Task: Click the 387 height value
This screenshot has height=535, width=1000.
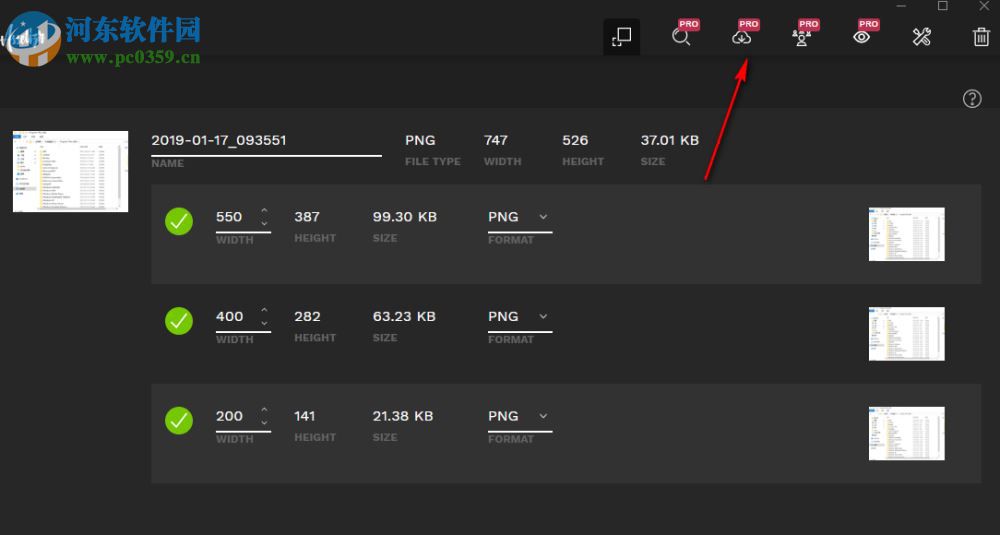Action: click(307, 217)
